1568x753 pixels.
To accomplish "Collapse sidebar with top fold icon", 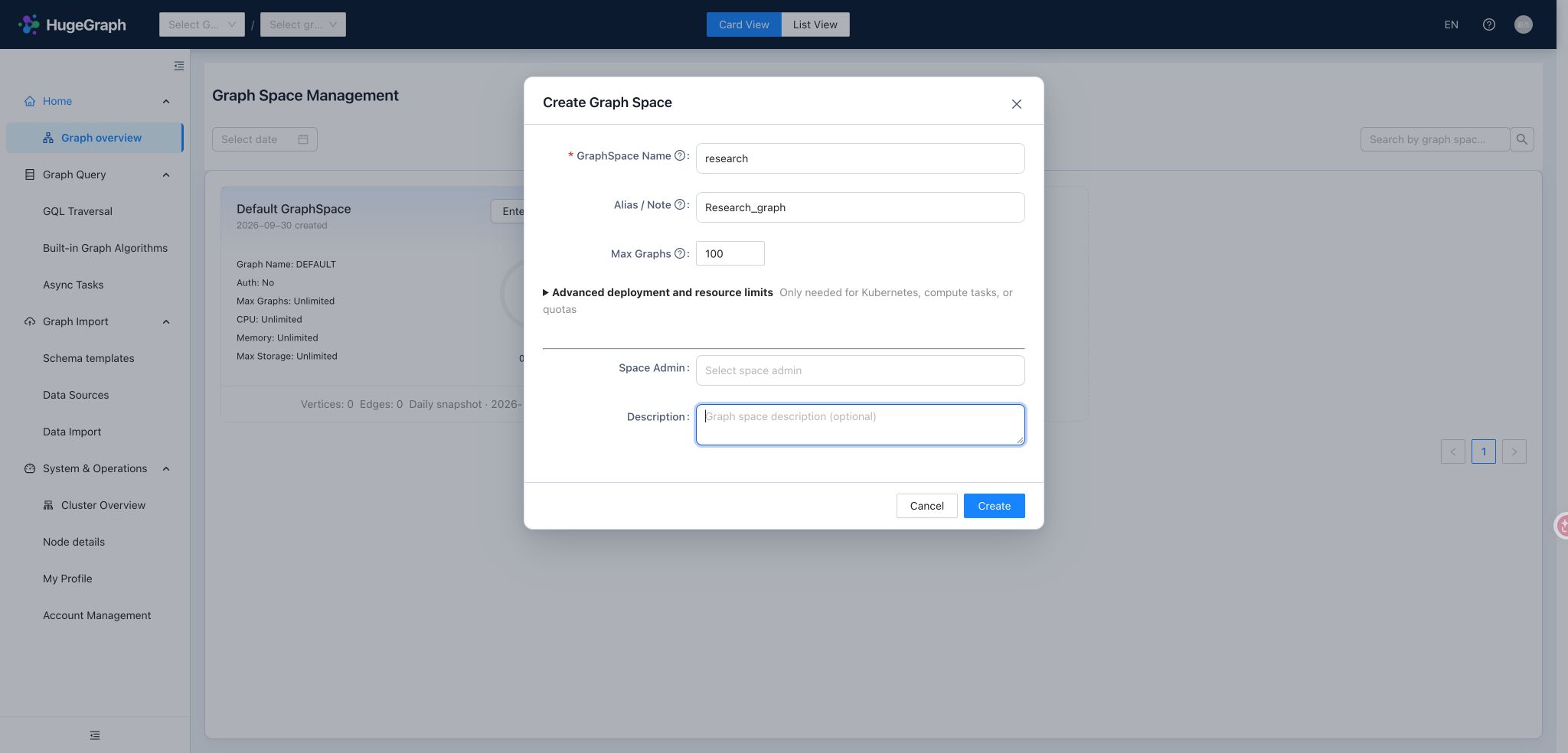I will [x=179, y=66].
